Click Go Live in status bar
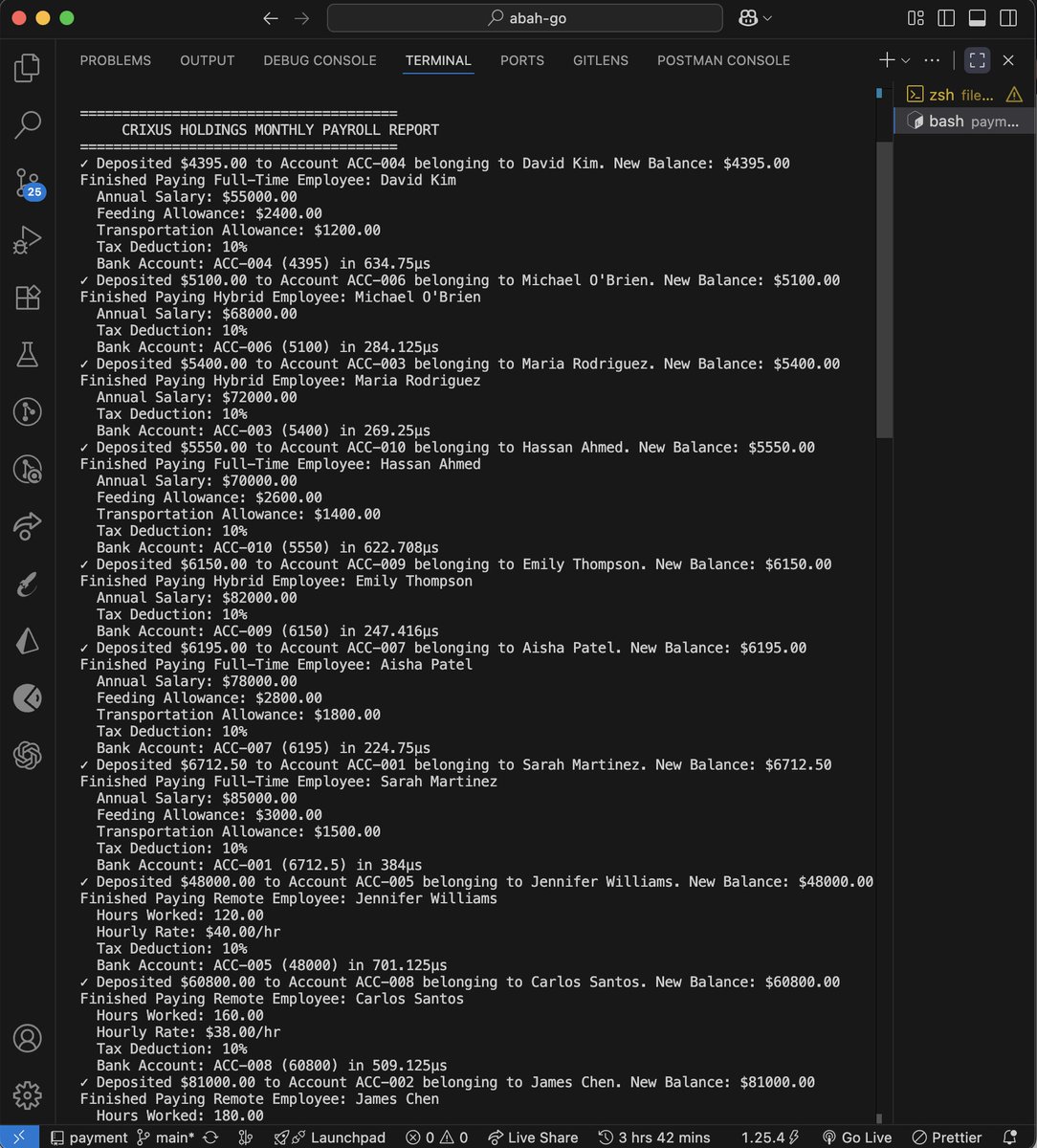 pyautogui.click(x=857, y=1137)
